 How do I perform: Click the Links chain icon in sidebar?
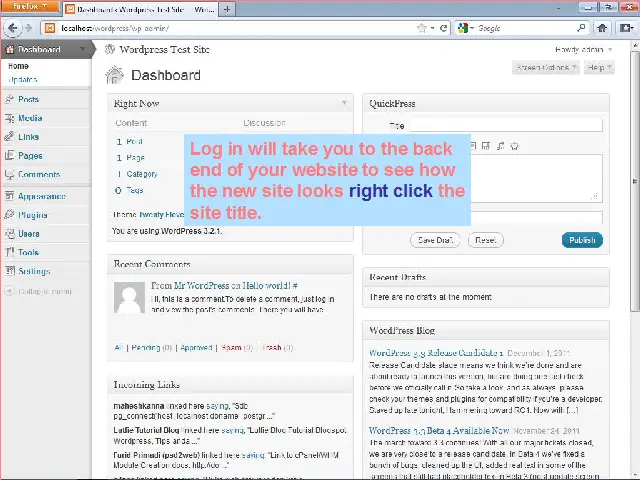[x=9, y=137]
